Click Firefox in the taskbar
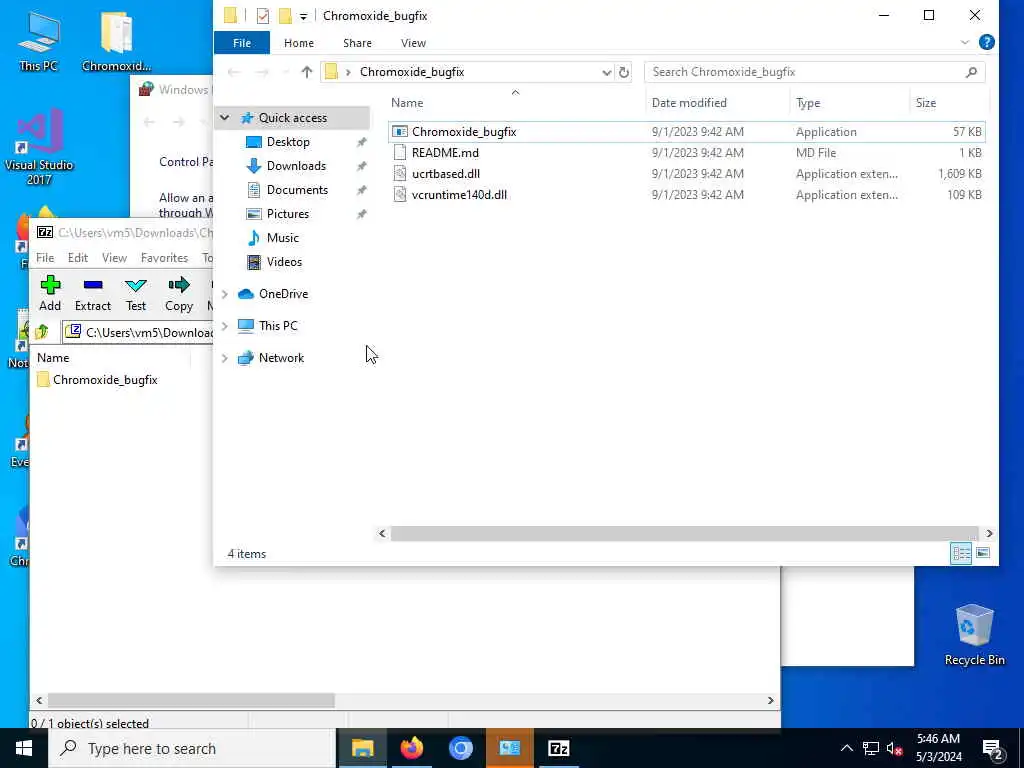Viewport: 1024px width, 768px height. 411,748
